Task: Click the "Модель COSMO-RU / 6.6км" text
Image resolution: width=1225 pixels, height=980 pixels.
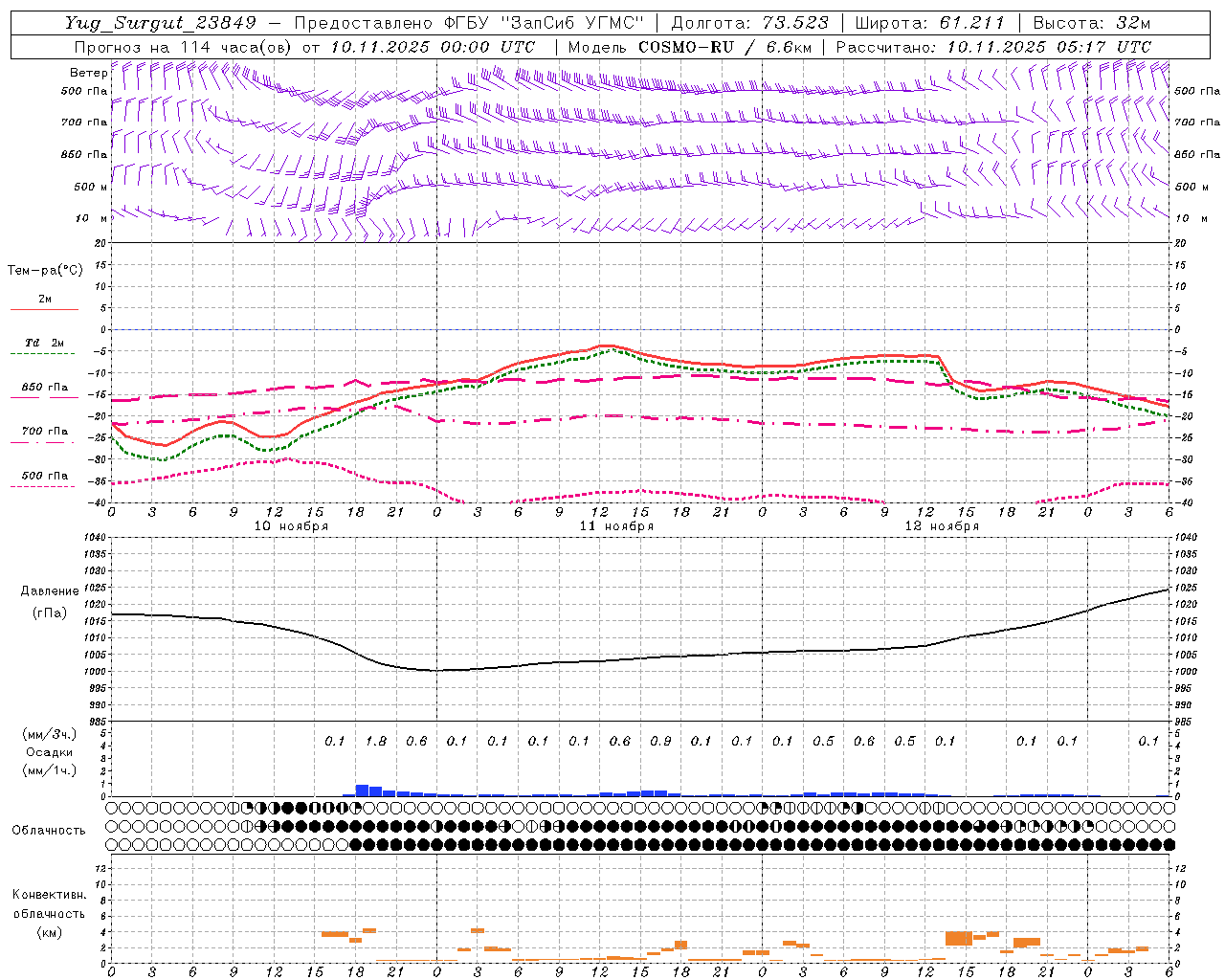Action: pos(689,47)
